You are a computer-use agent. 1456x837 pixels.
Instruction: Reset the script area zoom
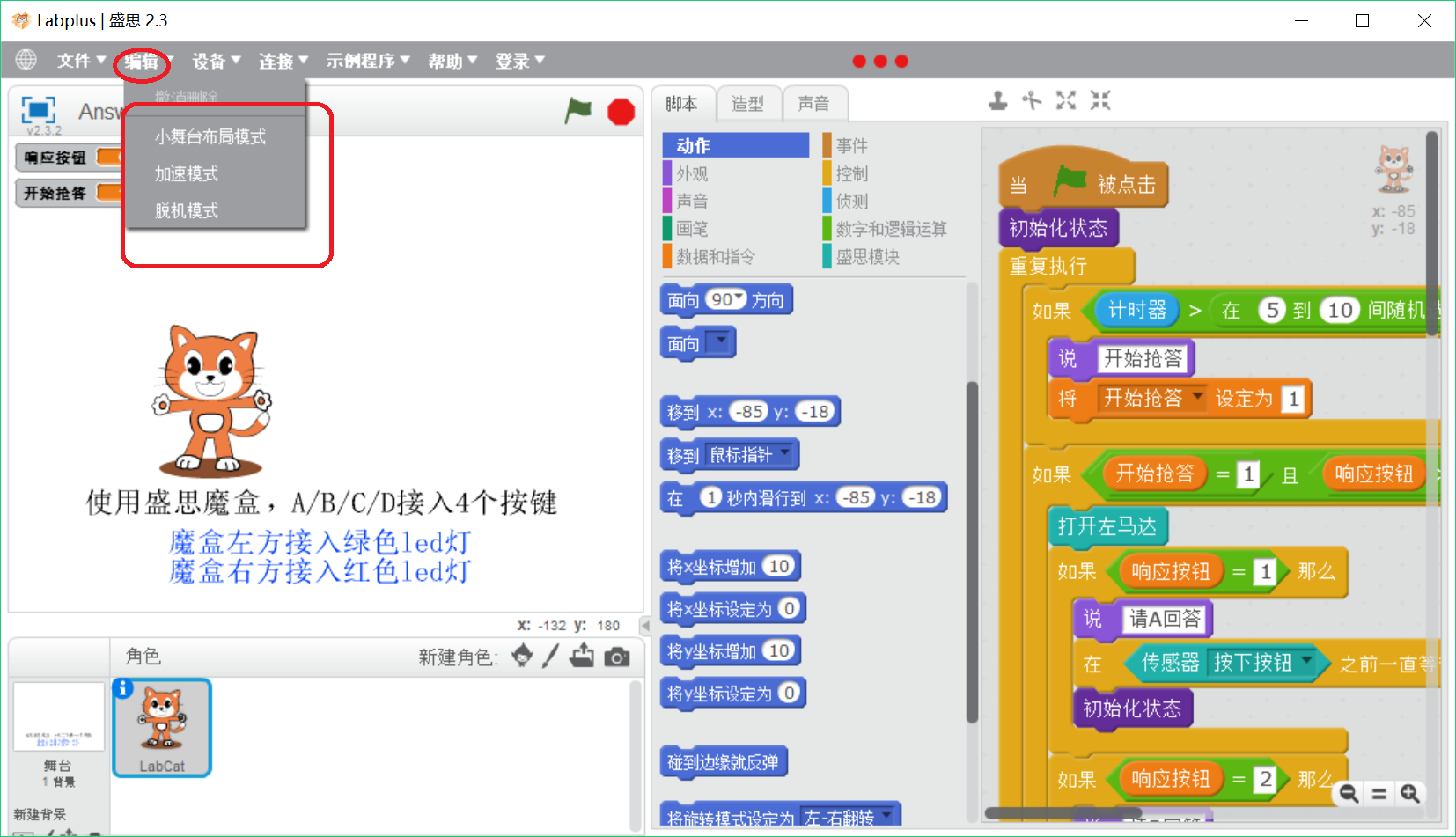(x=1379, y=794)
